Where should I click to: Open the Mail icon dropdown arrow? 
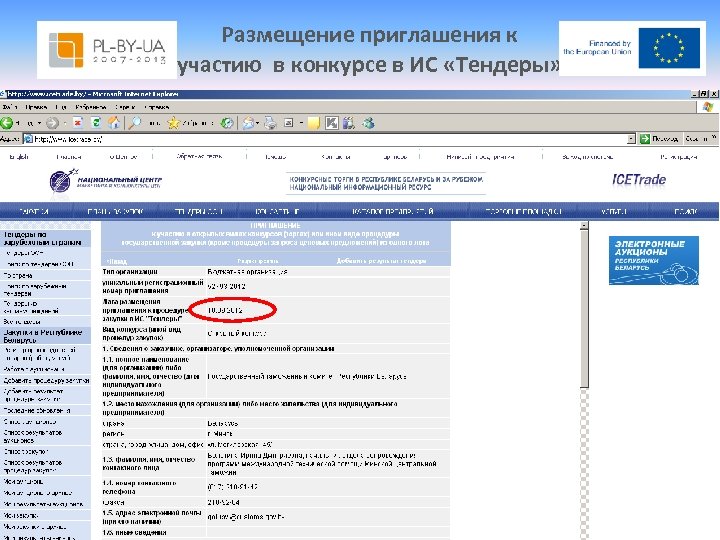[x=258, y=124]
